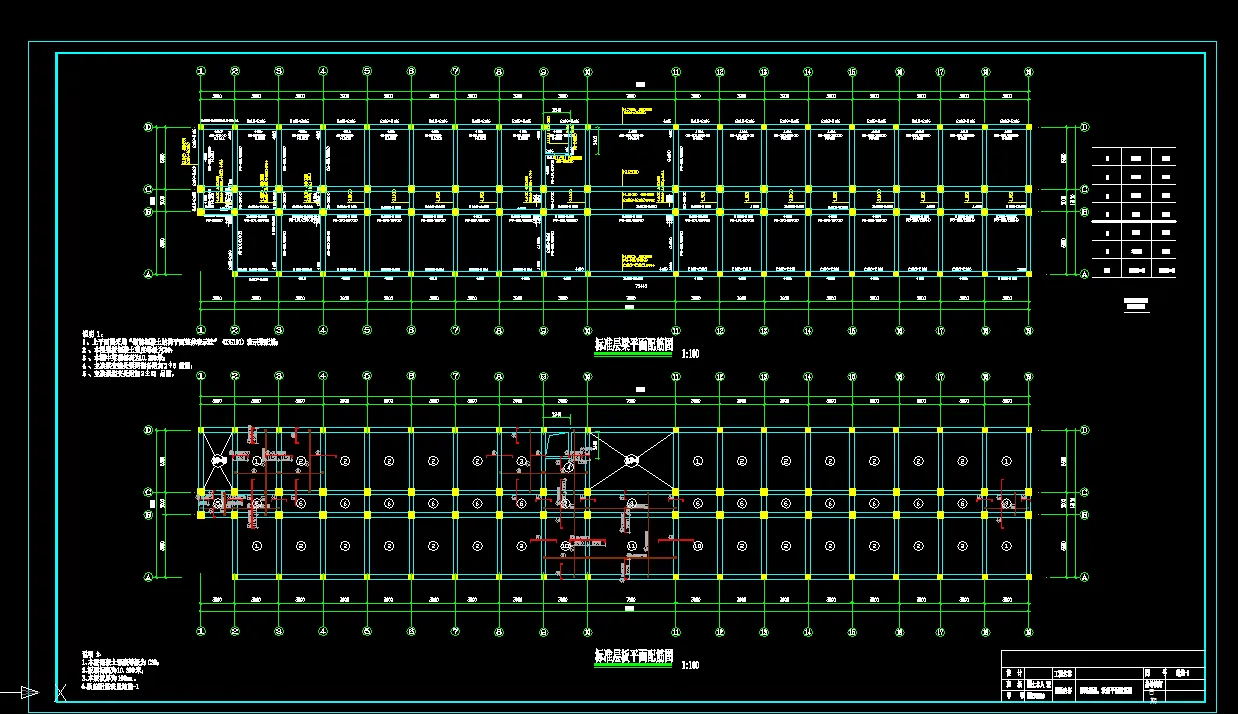Viewport: 1238px width, 714px height.
Task: Select axis bubble D left of beam plan
Action: (x=148, y=127)
